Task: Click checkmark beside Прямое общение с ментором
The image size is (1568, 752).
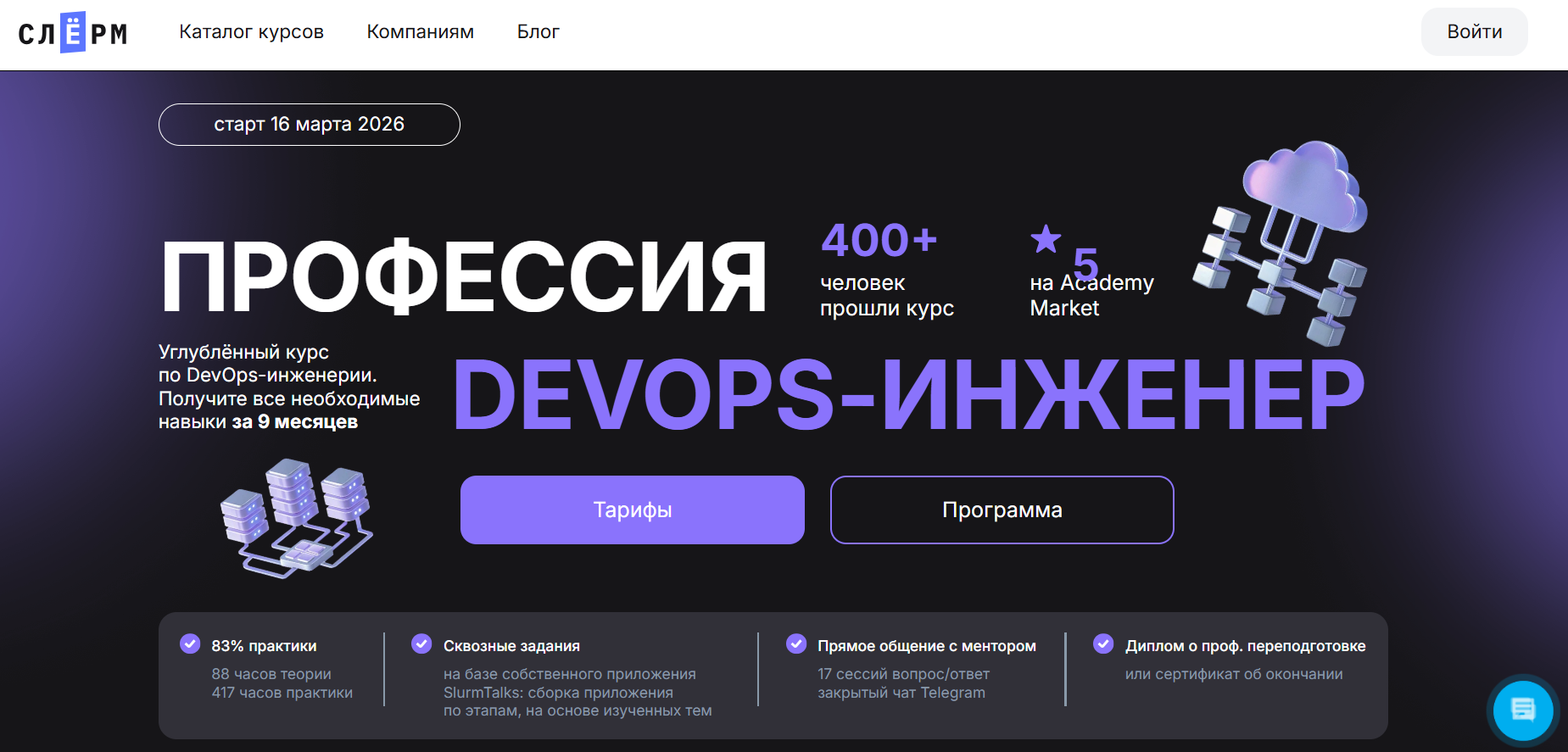Action: point(796,644)
